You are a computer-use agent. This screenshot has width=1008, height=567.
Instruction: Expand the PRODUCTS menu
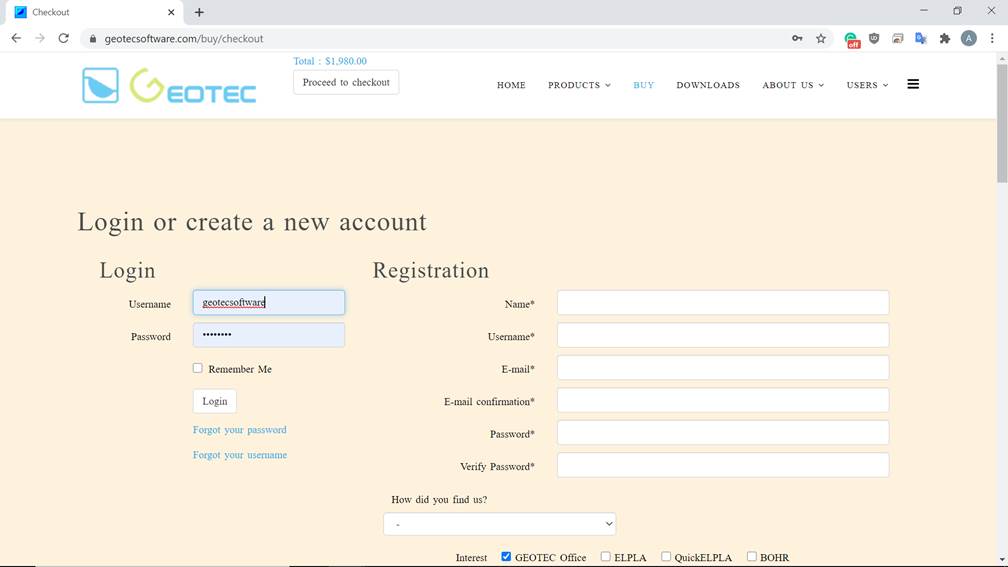[579, 85]
